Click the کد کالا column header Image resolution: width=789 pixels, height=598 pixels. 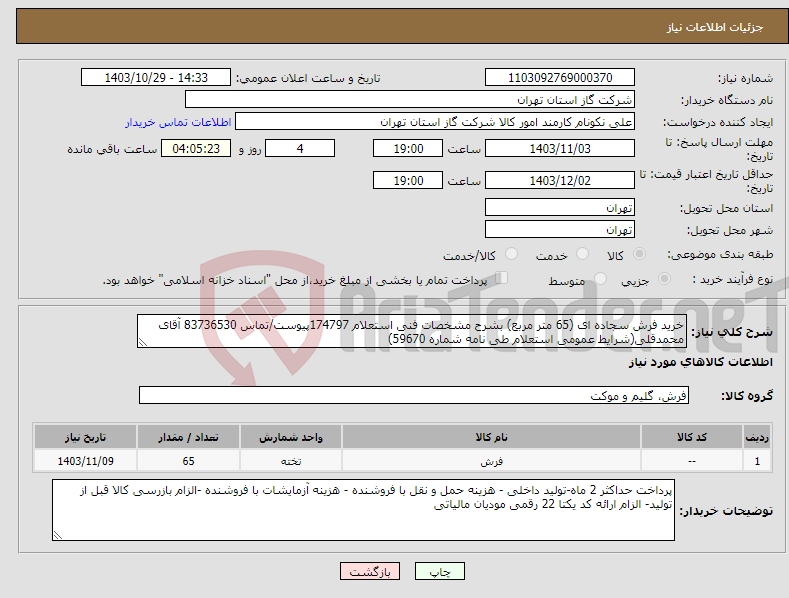click(x=692, y=437)
